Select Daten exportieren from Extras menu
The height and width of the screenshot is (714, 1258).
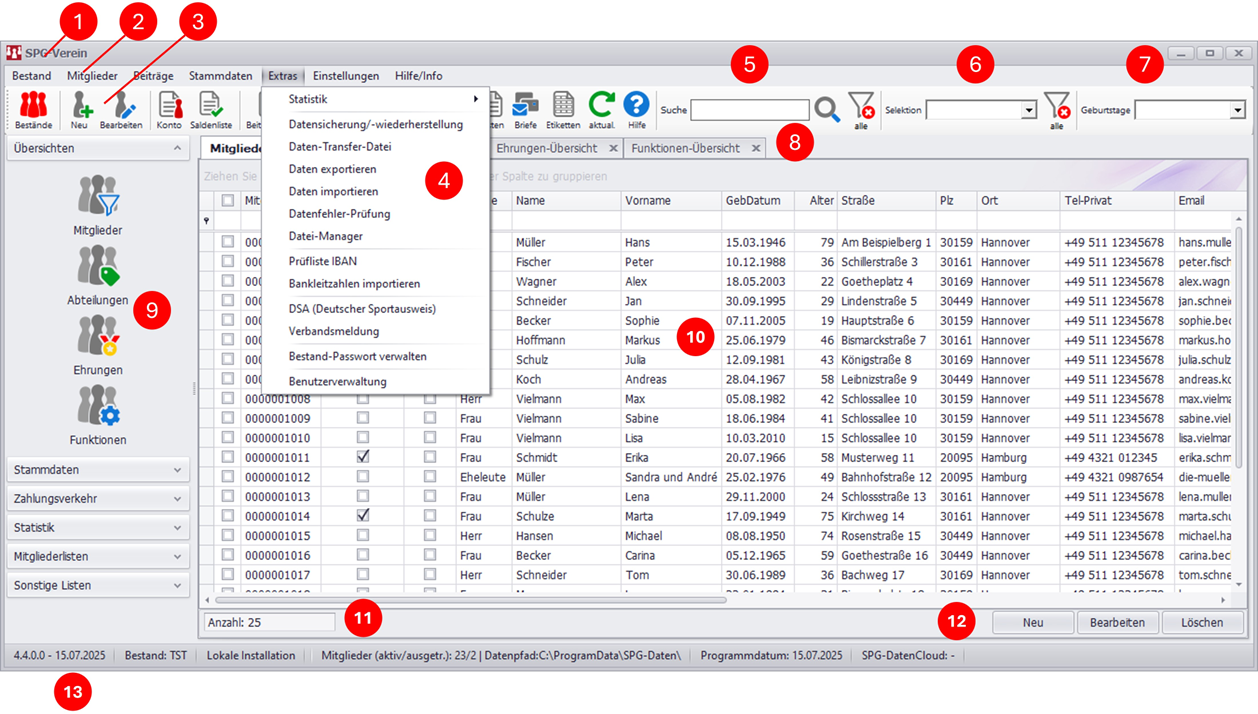333,169
